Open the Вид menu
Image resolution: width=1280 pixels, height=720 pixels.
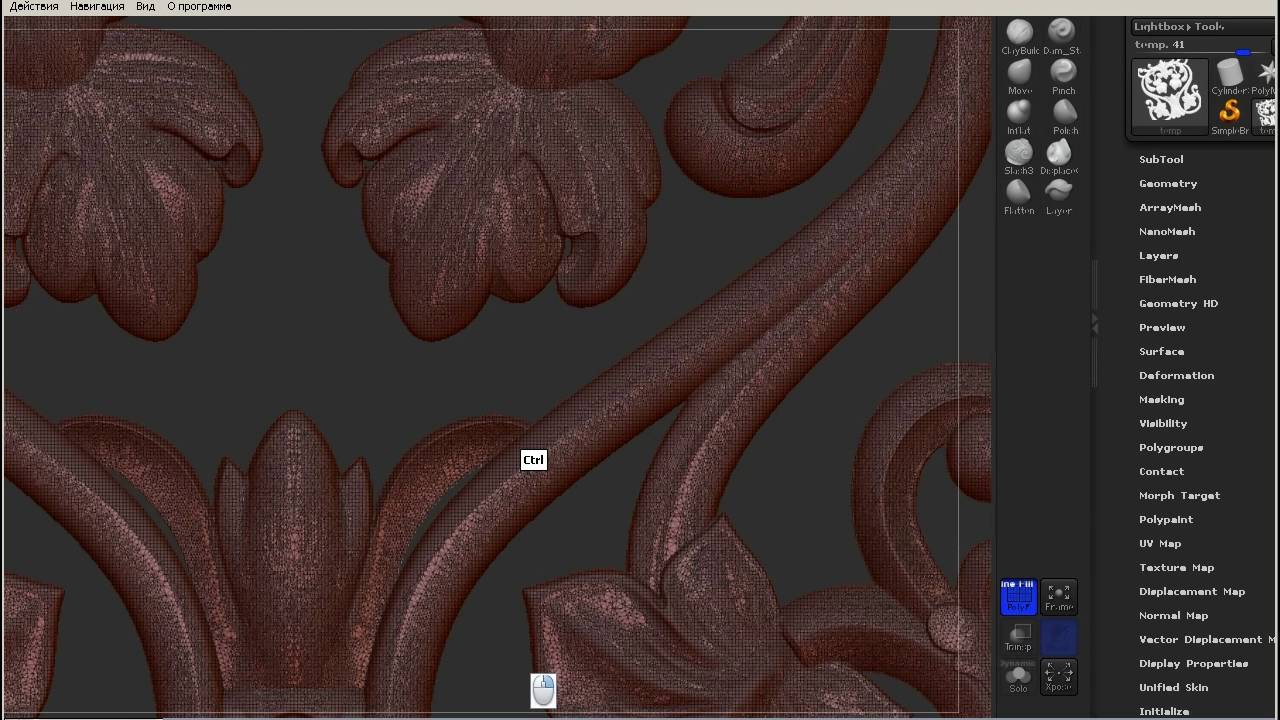pyautogui.click(x=145, y=6)
